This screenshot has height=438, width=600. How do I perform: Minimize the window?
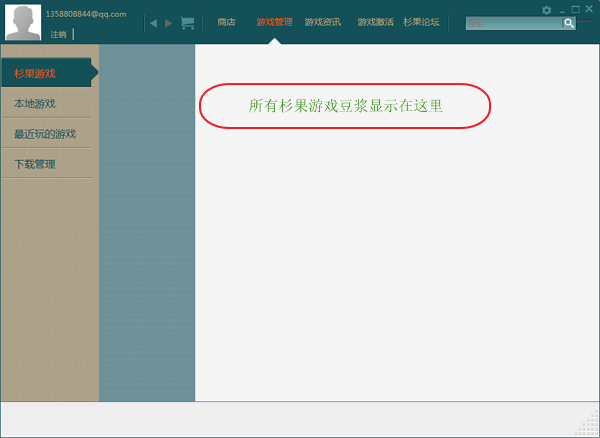coord(562,11)
